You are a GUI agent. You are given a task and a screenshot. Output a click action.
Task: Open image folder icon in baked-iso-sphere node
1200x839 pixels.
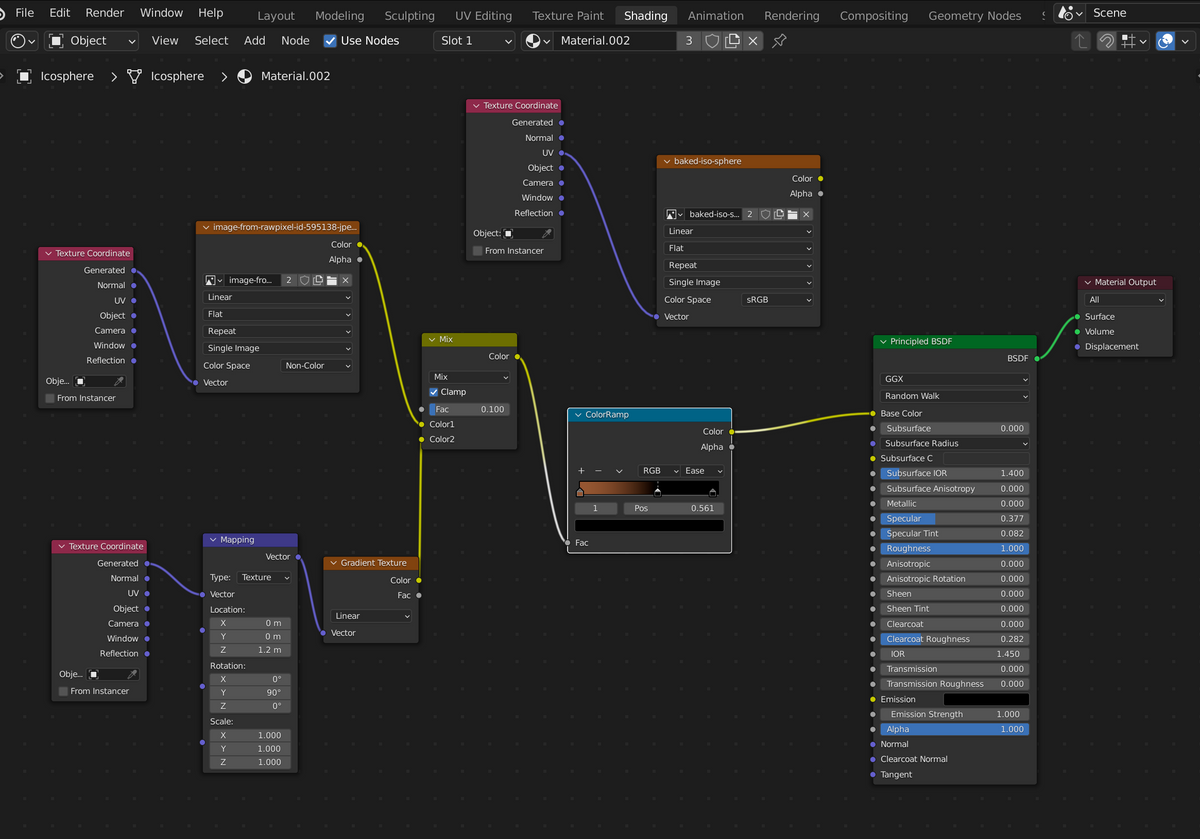pos(792,214)
